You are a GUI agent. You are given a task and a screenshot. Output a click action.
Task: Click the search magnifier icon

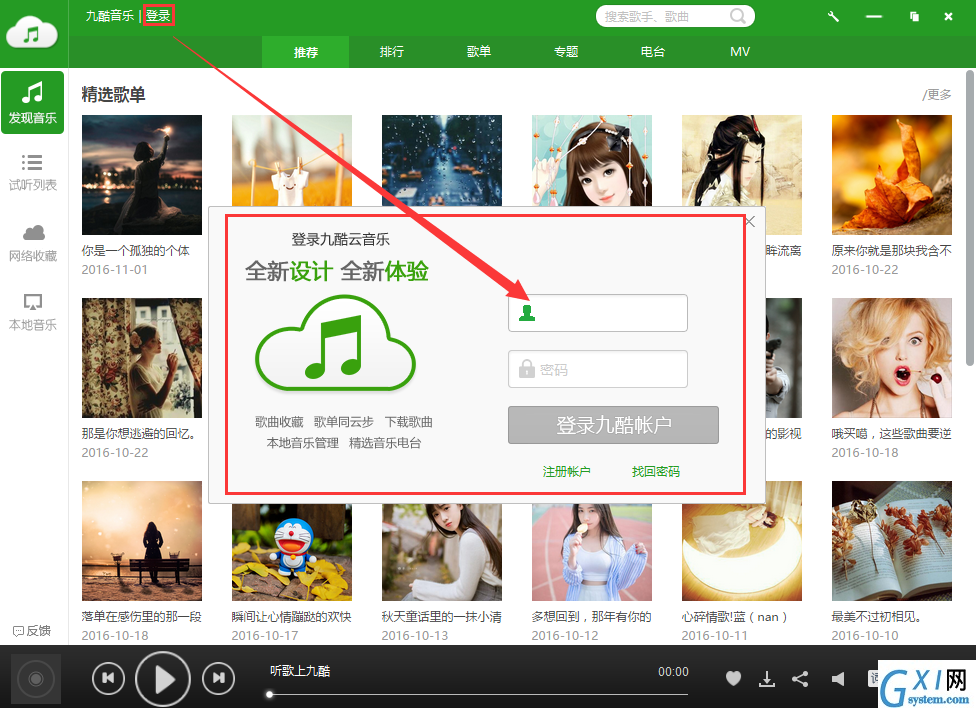point(738,16)
